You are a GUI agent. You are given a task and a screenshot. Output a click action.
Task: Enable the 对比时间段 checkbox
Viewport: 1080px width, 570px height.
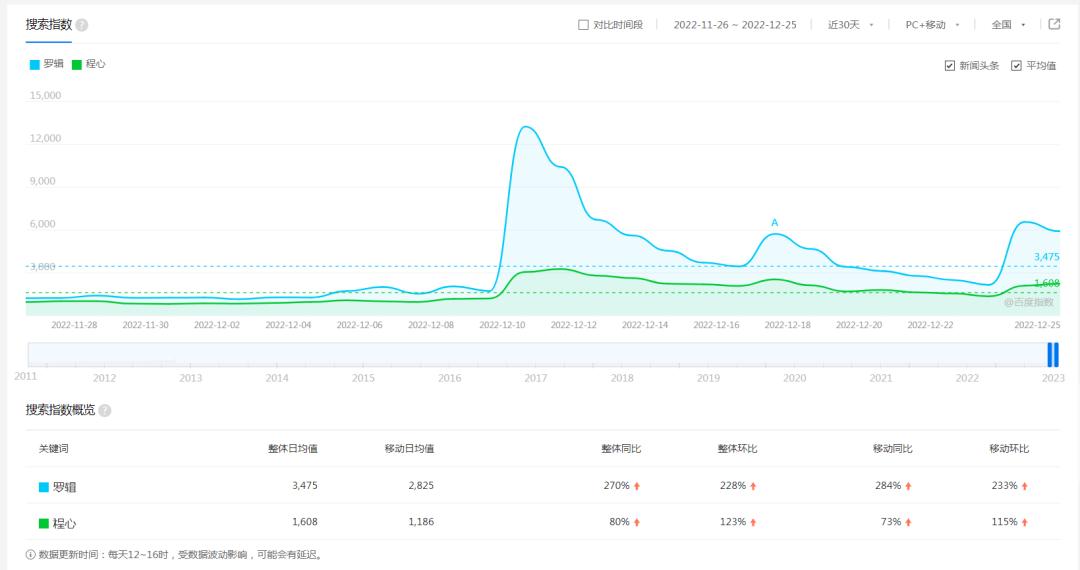(x=584, y=25)
